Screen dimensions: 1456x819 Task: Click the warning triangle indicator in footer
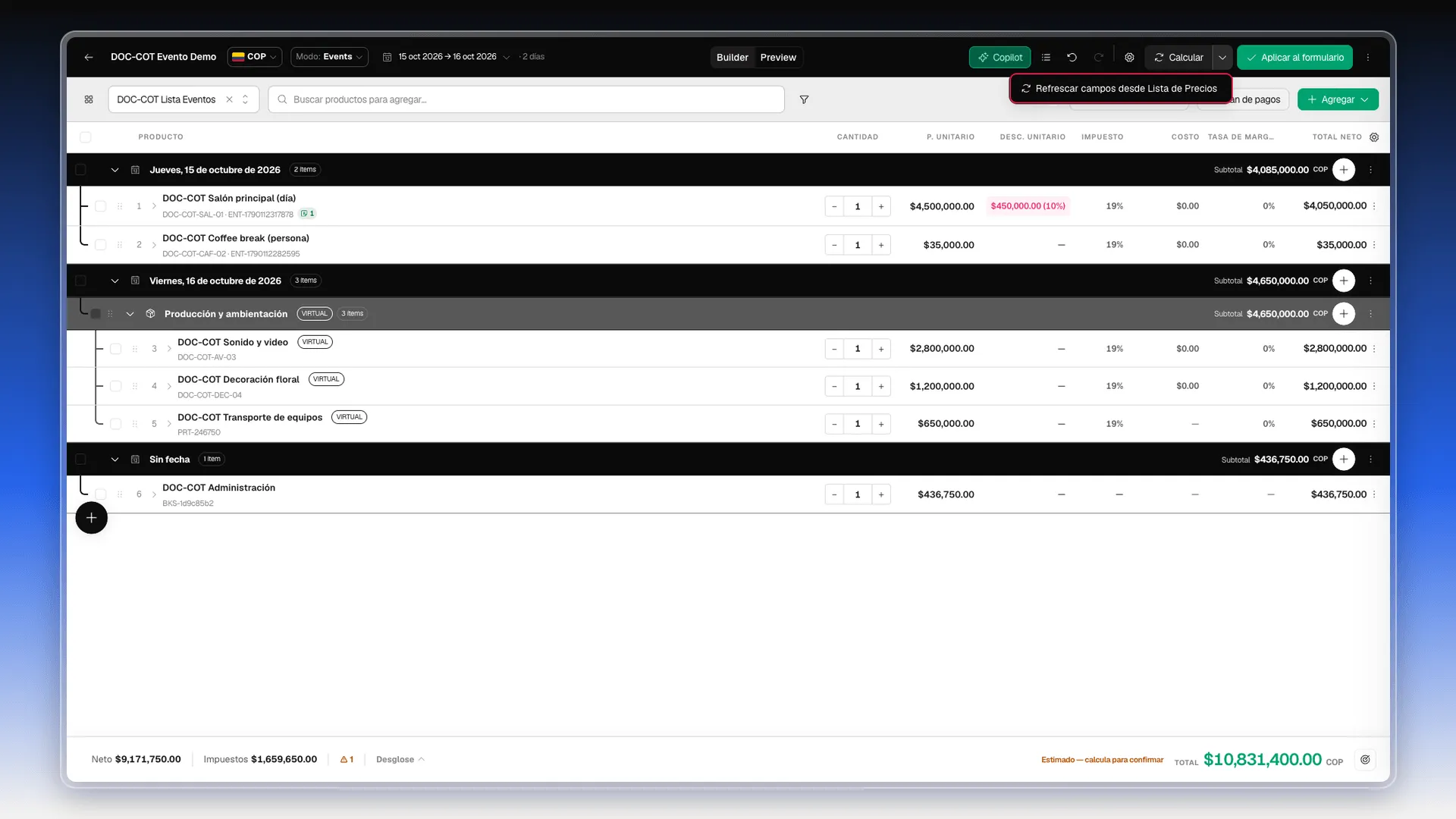point(347,759)
